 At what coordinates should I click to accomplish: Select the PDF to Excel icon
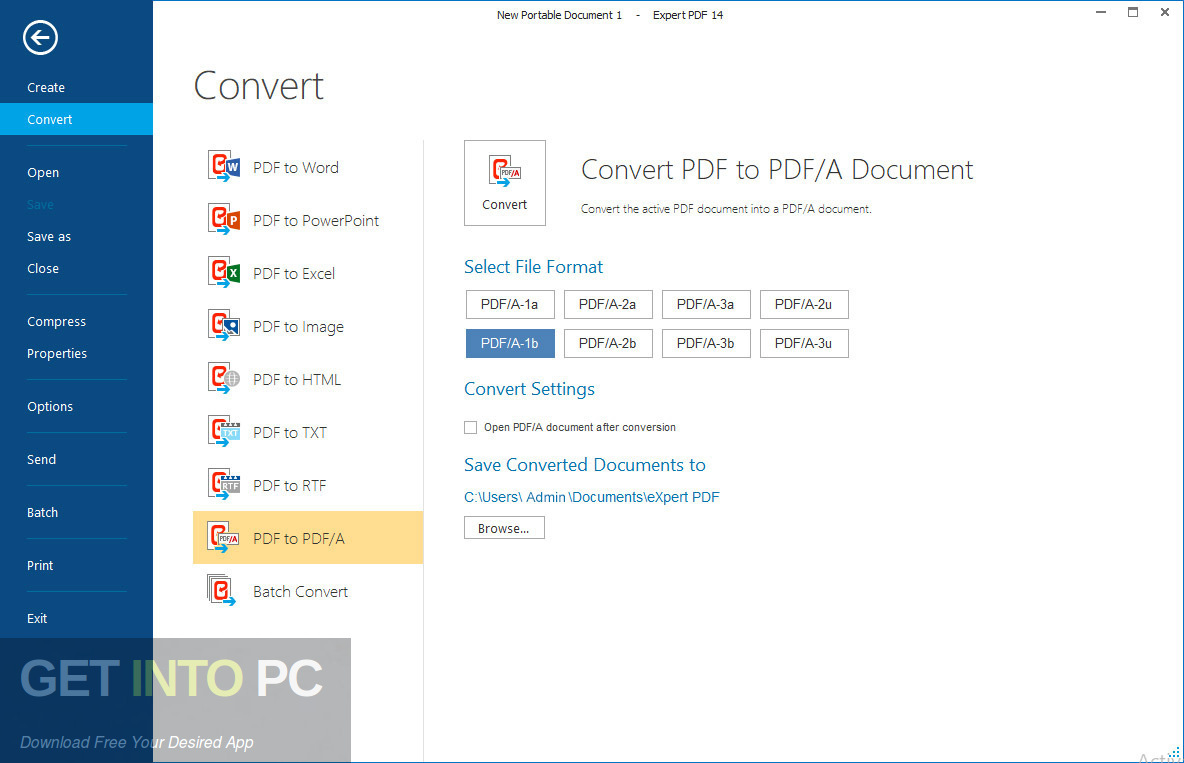point(224,272)
